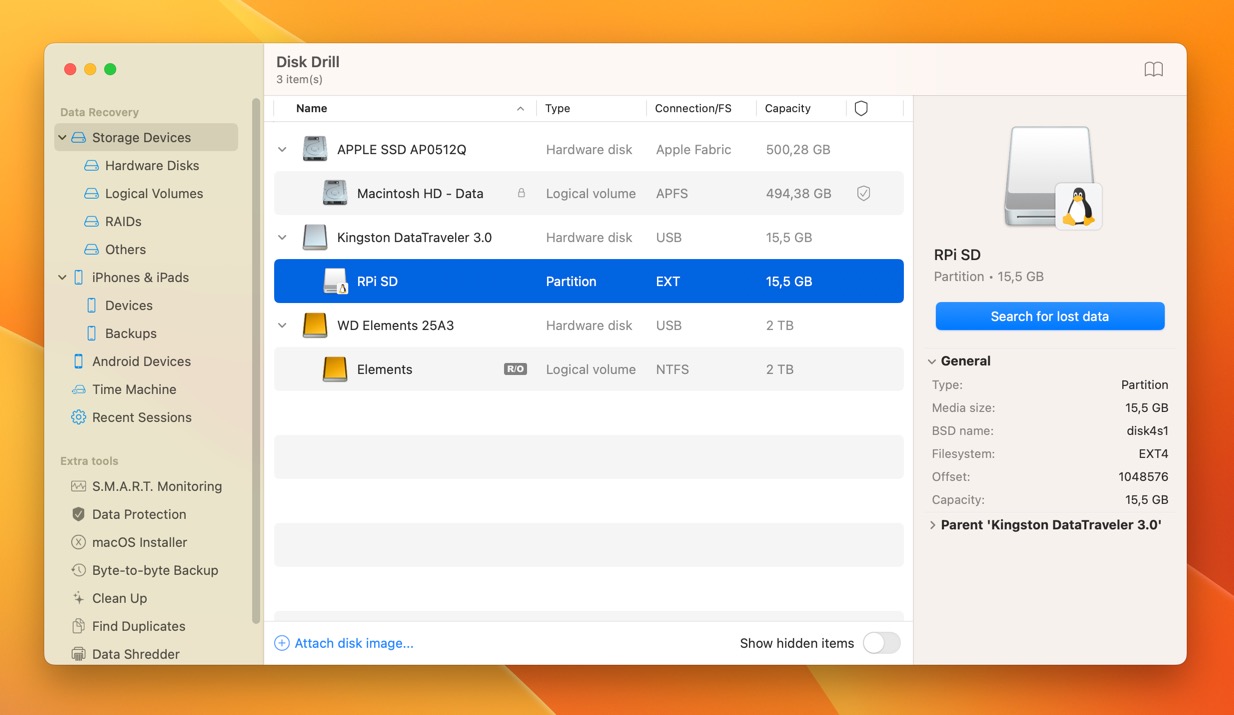Click the Time Machine icon
This screenshot has height=715, width=1234.
pos(78,390)
